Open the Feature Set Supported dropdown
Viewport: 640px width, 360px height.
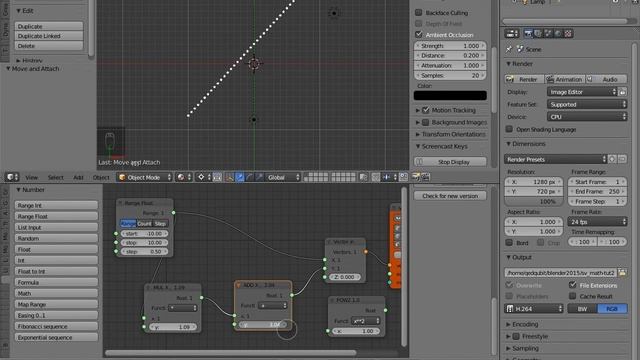[x=587, y=104]
